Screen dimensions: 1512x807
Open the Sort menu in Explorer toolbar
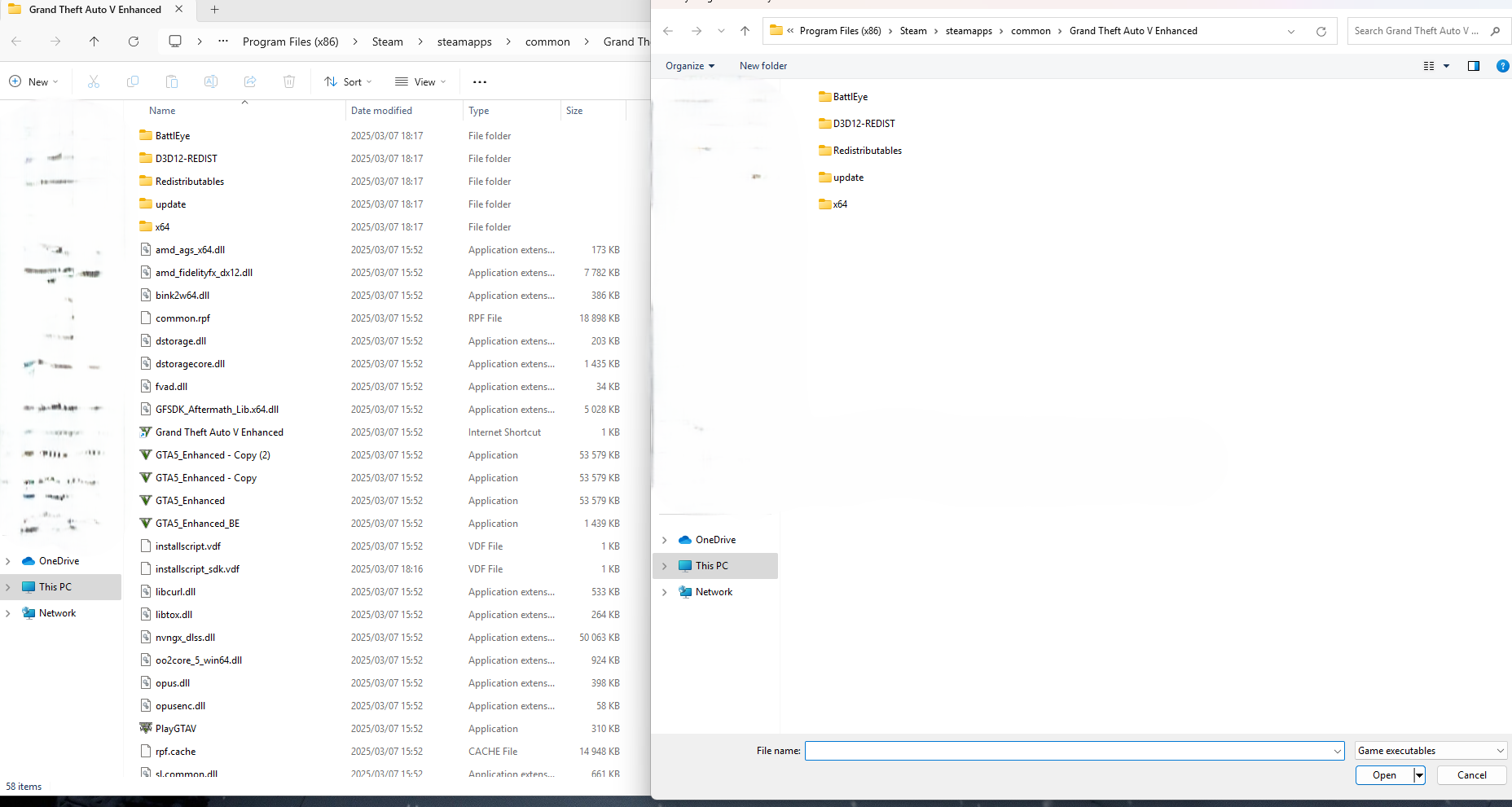(x=348, y=81)
